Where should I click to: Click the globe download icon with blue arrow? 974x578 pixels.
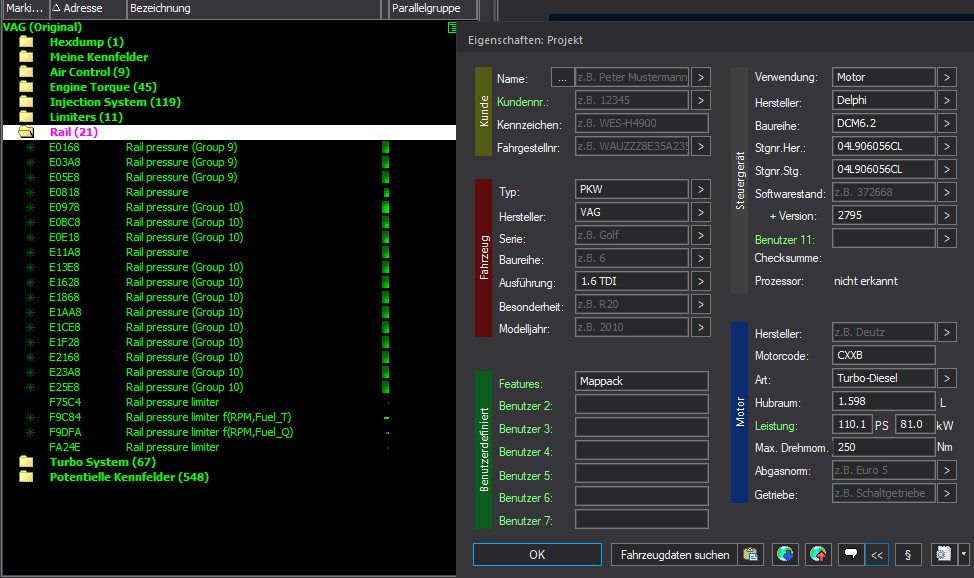pyautogui.click(x=785, y=554)
